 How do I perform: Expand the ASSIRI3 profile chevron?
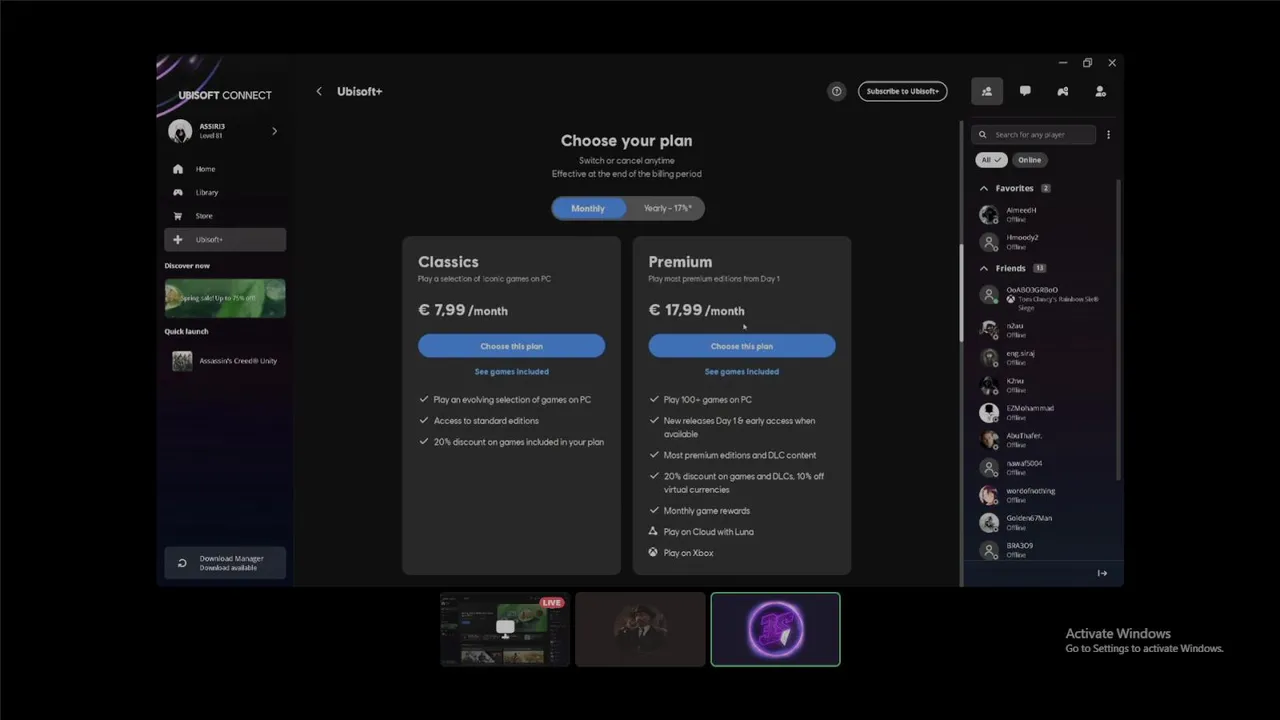point(274,131)
